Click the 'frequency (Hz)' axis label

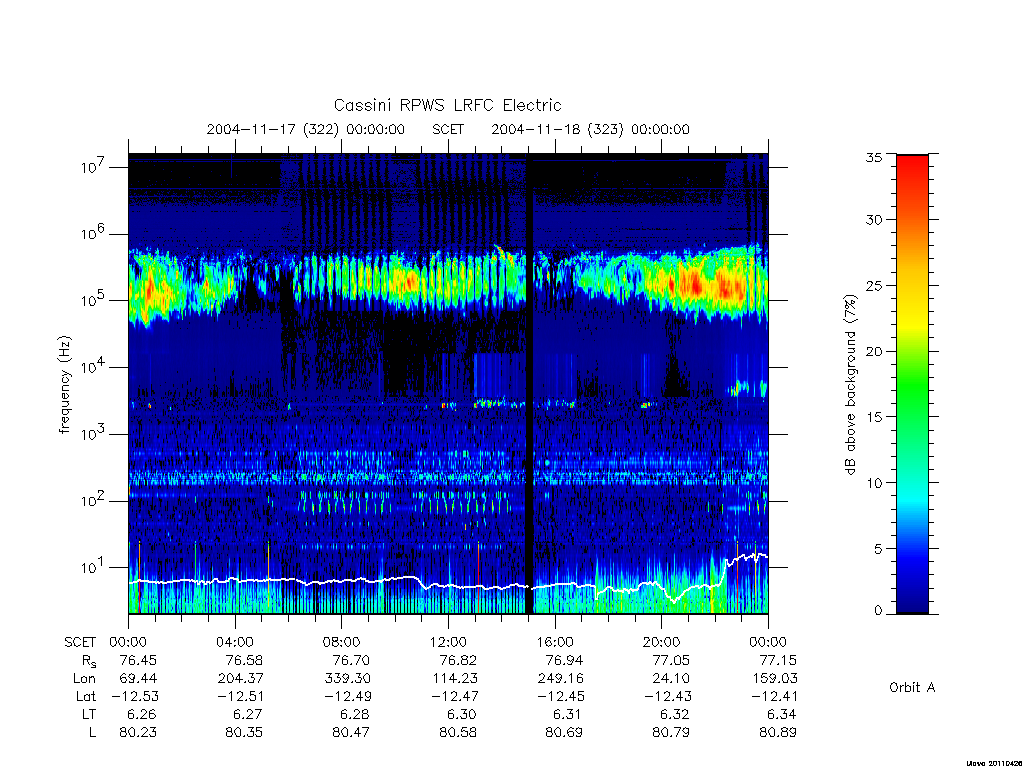(x=65, y=384)
